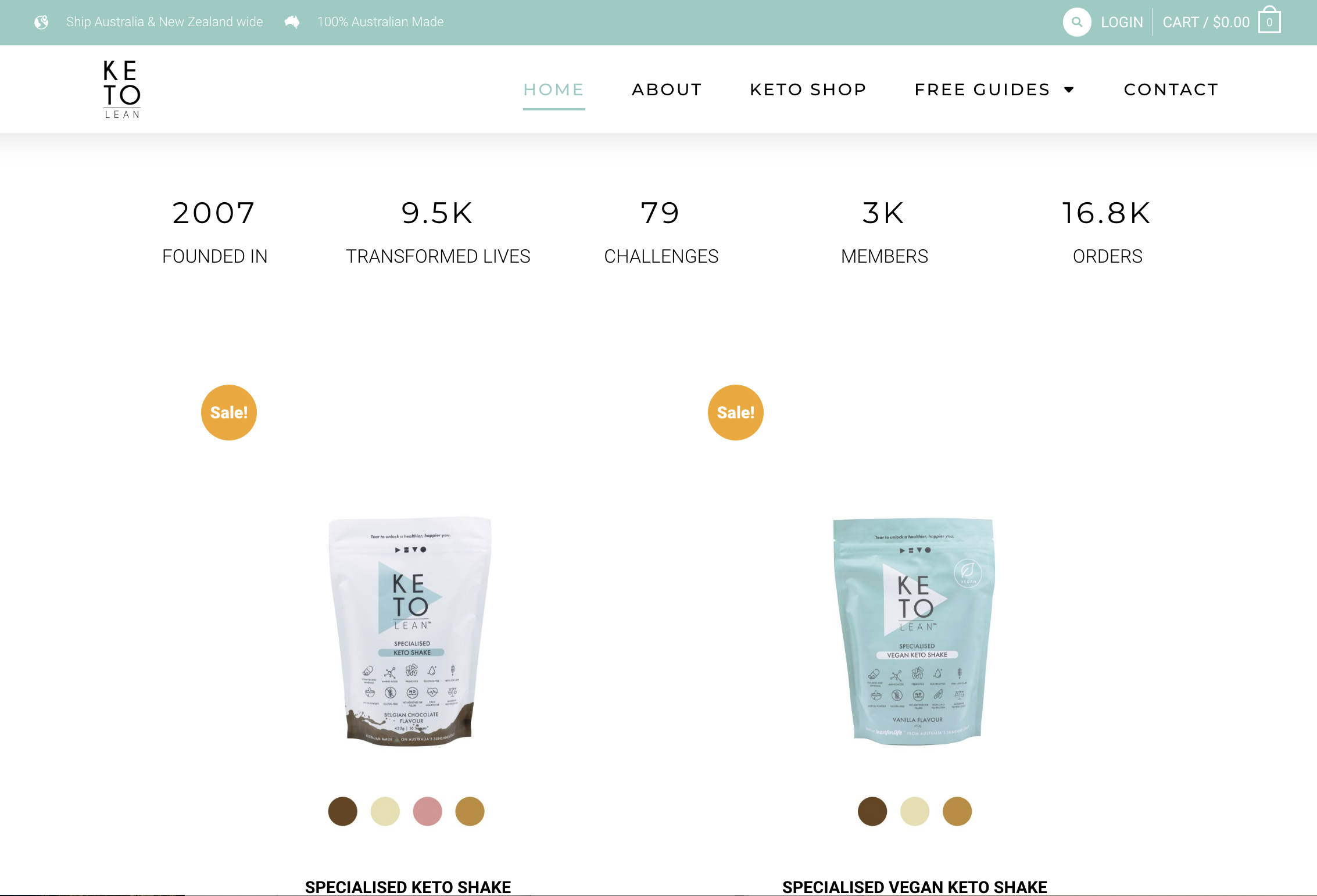Open the shopping cart bag icon
This screenshot has width=1317, height=896.
[x=1269, y=20]
